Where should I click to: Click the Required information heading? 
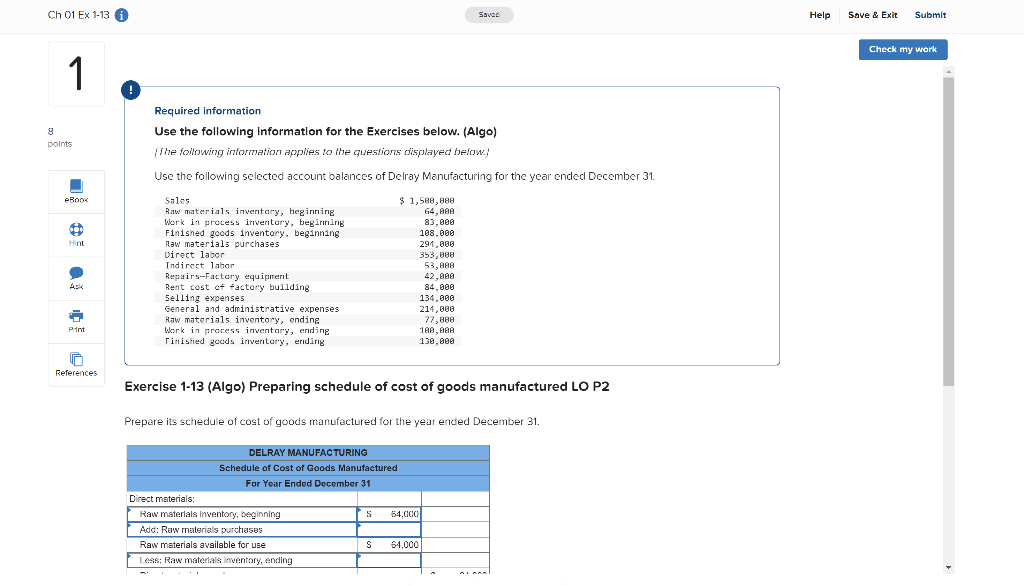[x=208, y=111]
